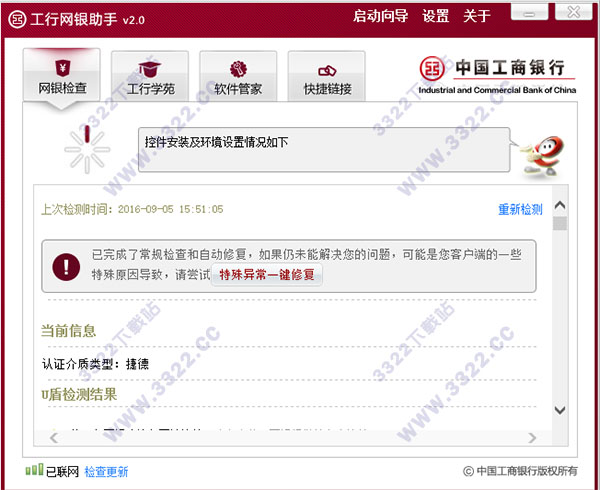The height and width of the screenshot is (490, 600).
Task: Click the 检查更新 link
Action: (106, 472)
